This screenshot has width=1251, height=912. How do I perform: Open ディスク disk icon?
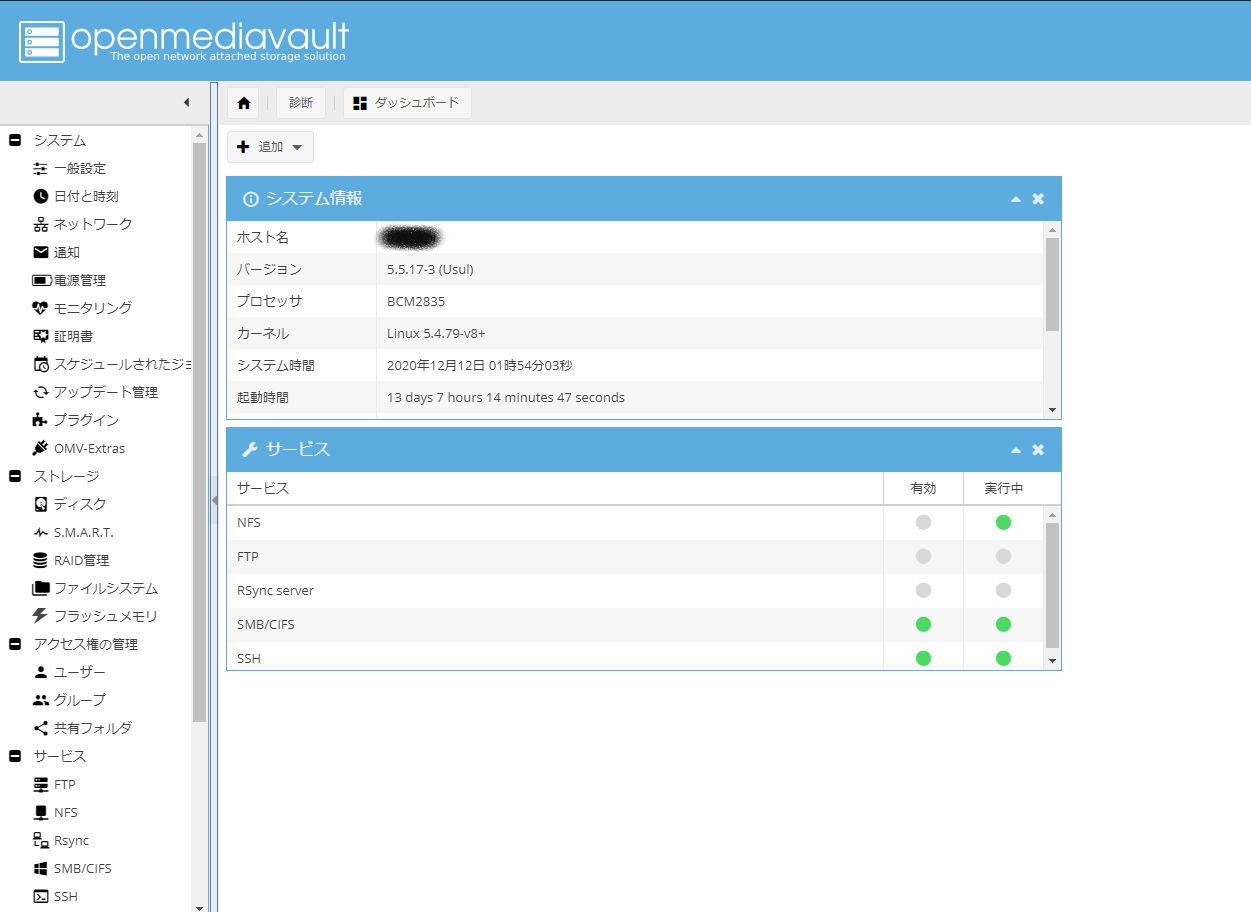click(41, 504)
